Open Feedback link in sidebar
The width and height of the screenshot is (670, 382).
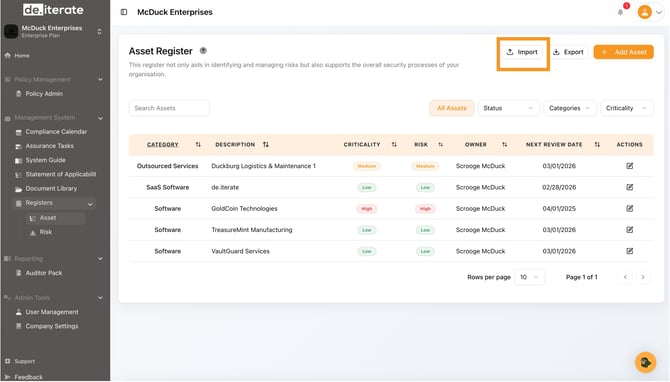pos(24,377)
